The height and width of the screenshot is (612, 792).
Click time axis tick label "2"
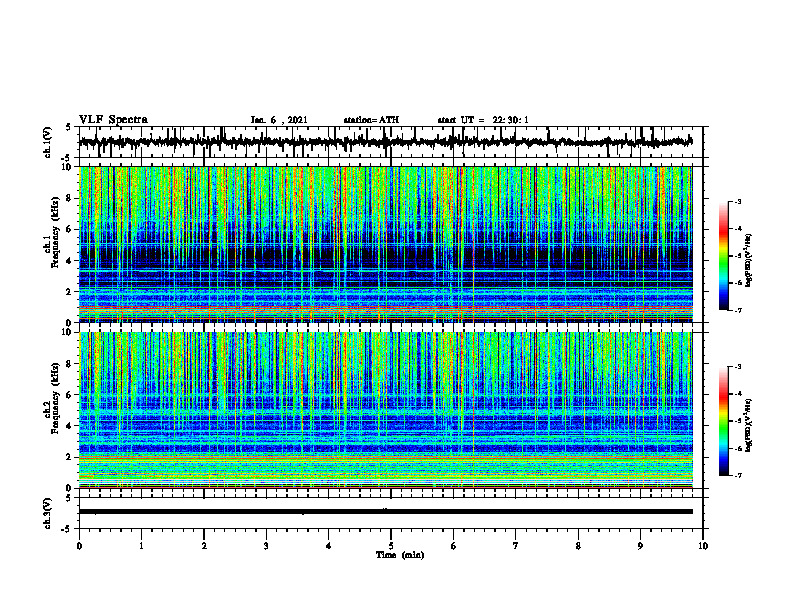tap(204, 546)
